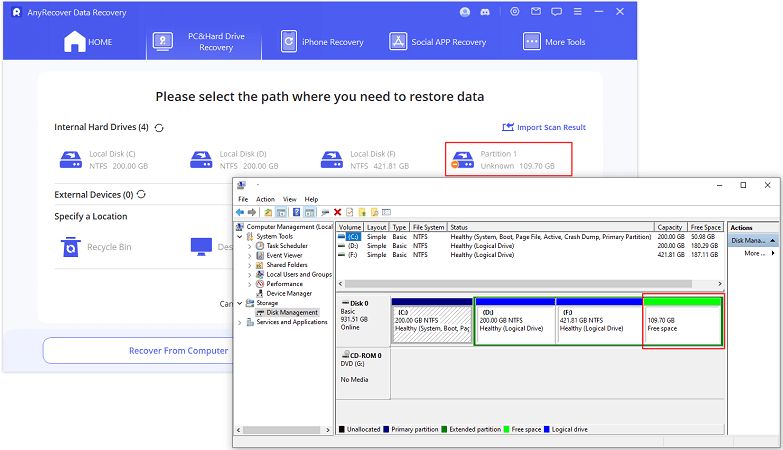Click the Up one level folder icon
783x450 pixels.
click(268, 212)
